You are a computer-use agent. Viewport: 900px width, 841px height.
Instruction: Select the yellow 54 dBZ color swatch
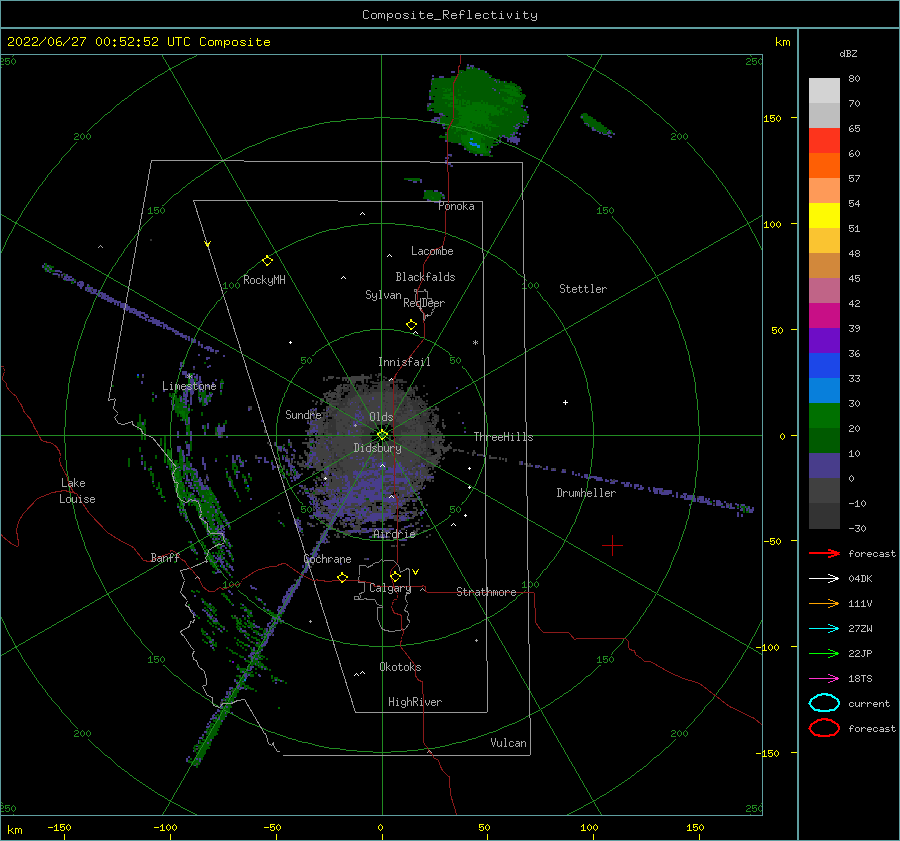click(x=824, y=216)
